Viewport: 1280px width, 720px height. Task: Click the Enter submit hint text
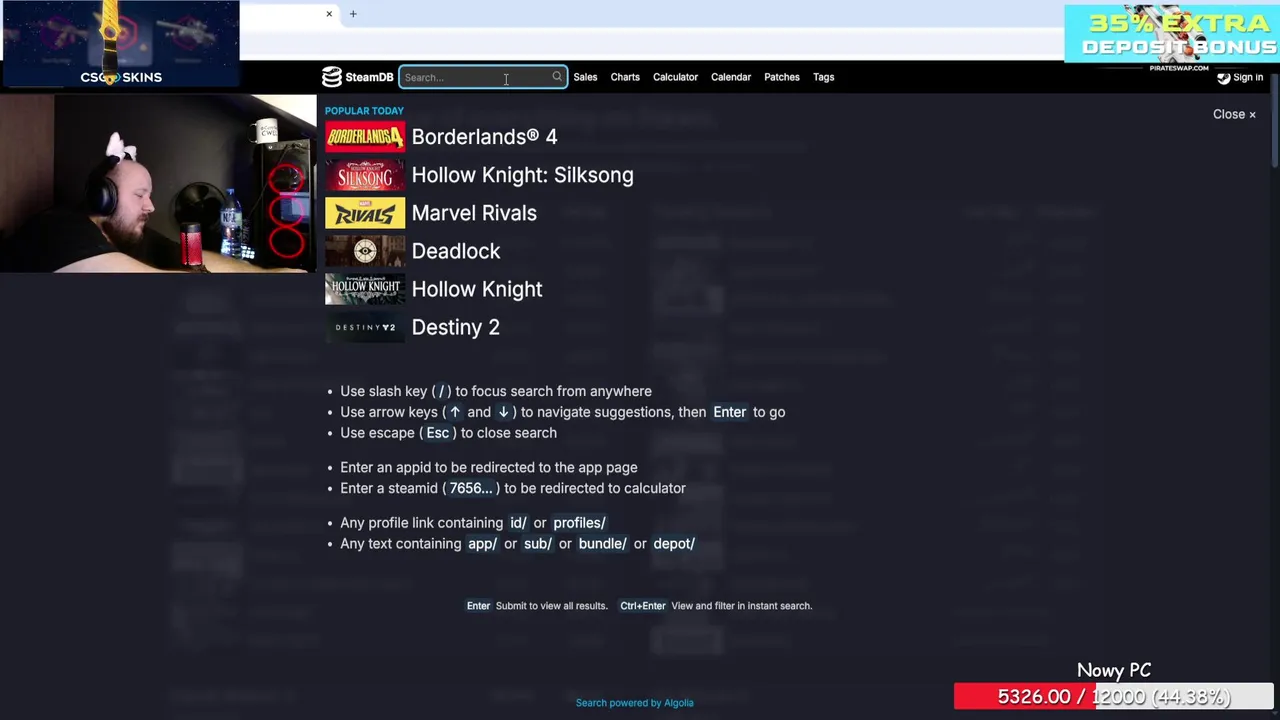point(551,606)
